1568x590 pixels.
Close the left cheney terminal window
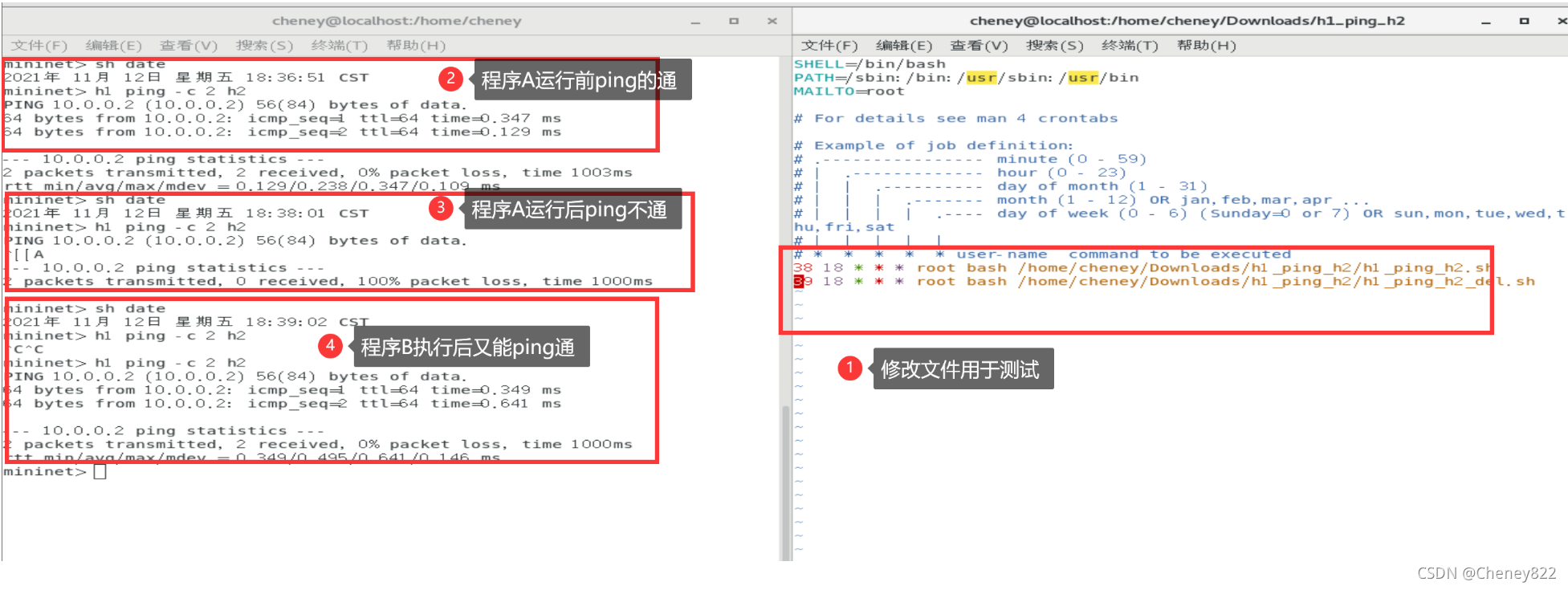pos(772,21)
